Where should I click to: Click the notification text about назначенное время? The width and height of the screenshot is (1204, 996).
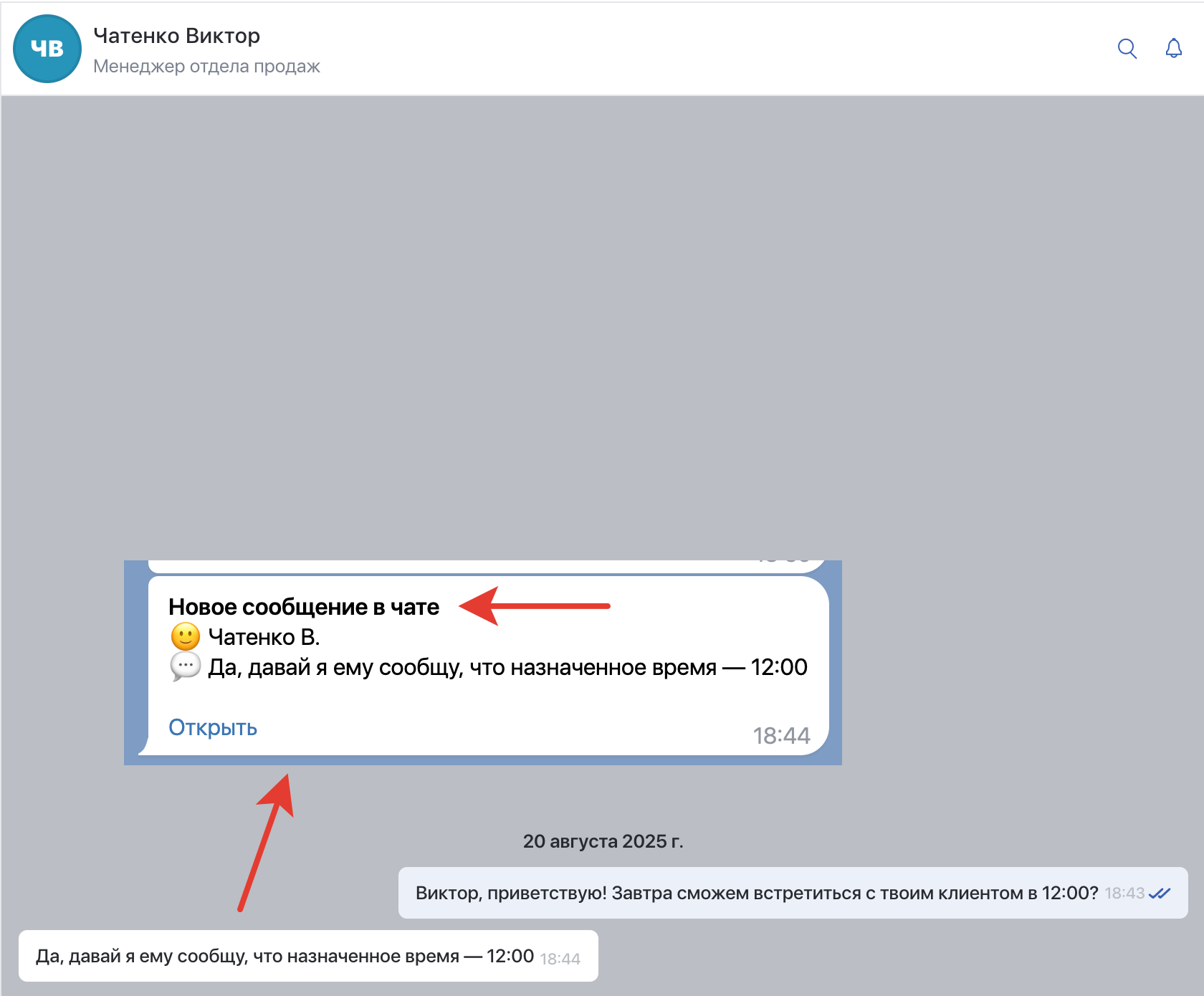(x=507, y=668)
